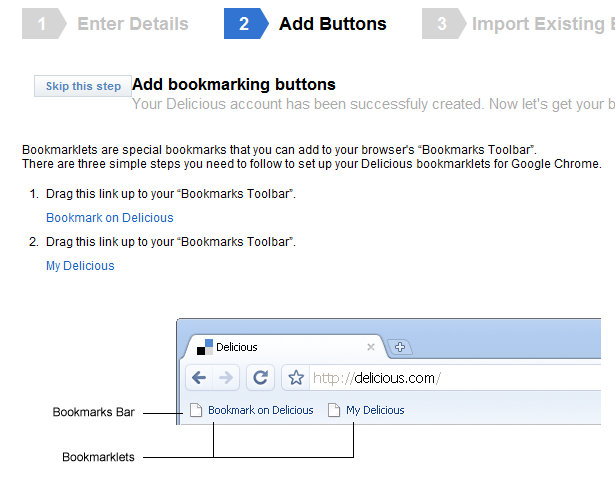Click the Delicious favicon on the tab

(x=205, y=347)
